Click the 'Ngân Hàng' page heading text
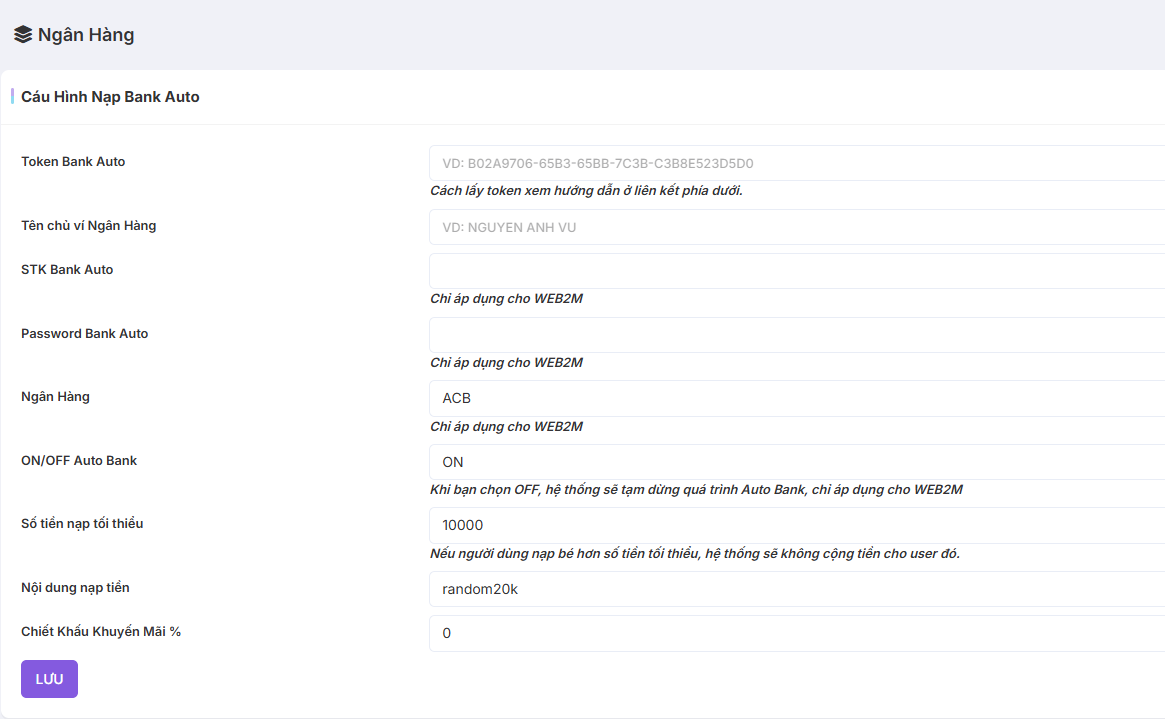The height and width of the screenshot is (719, 1165). [86, 35]
